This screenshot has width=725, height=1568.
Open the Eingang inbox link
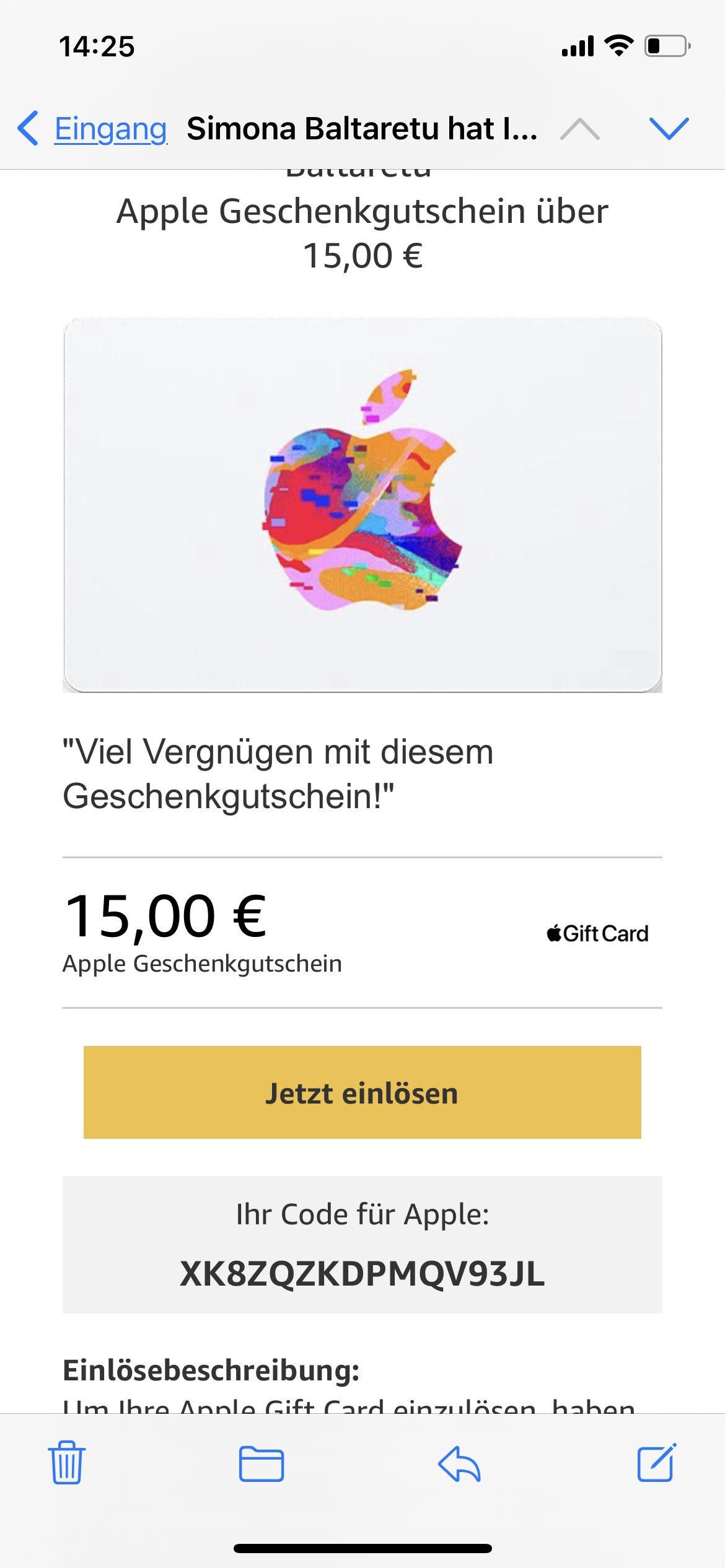click(111, 129)
